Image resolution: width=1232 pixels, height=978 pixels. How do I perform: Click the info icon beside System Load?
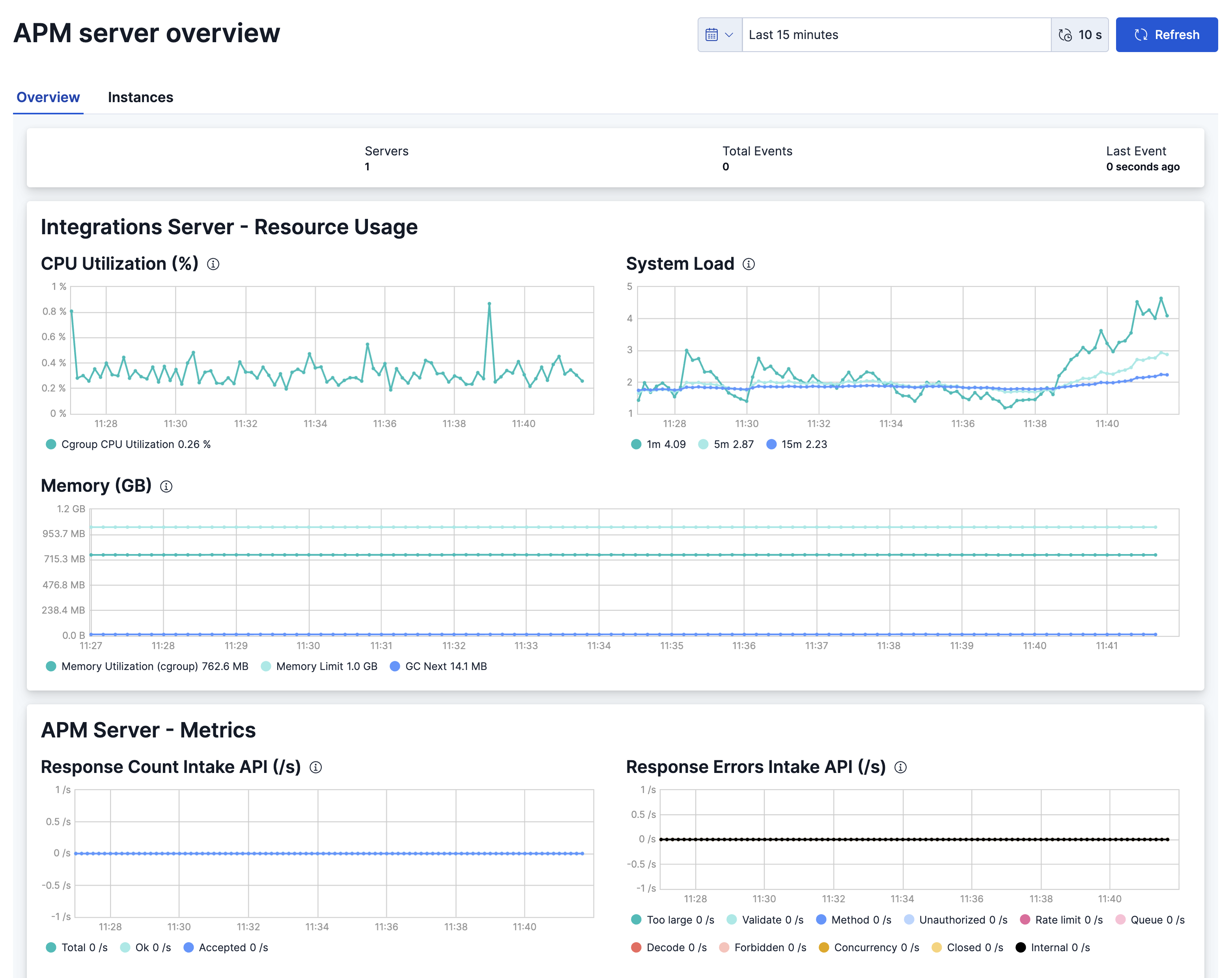[x=749, y=264]
